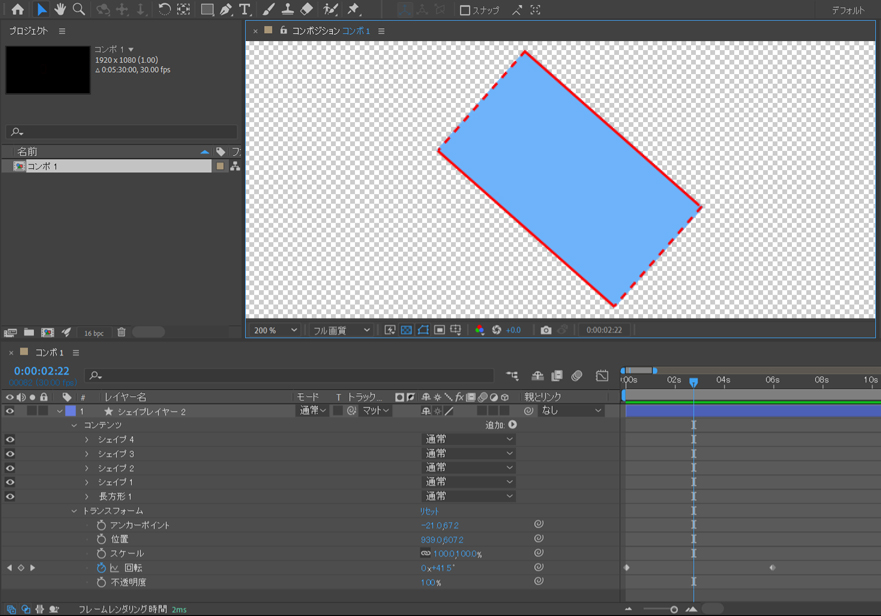Click the 追加 add contents button
This screenshot has height=616, width=881.
513,425
